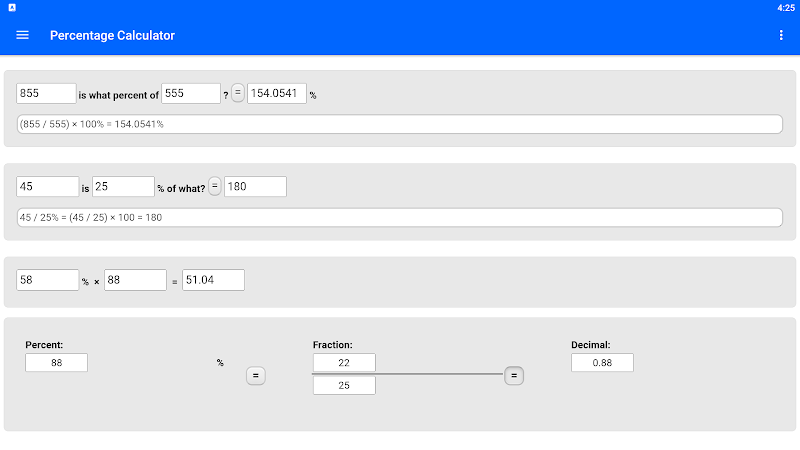800x450 pixels.
Task: Select the input field containing 58
Action: [x=47, y=280]
